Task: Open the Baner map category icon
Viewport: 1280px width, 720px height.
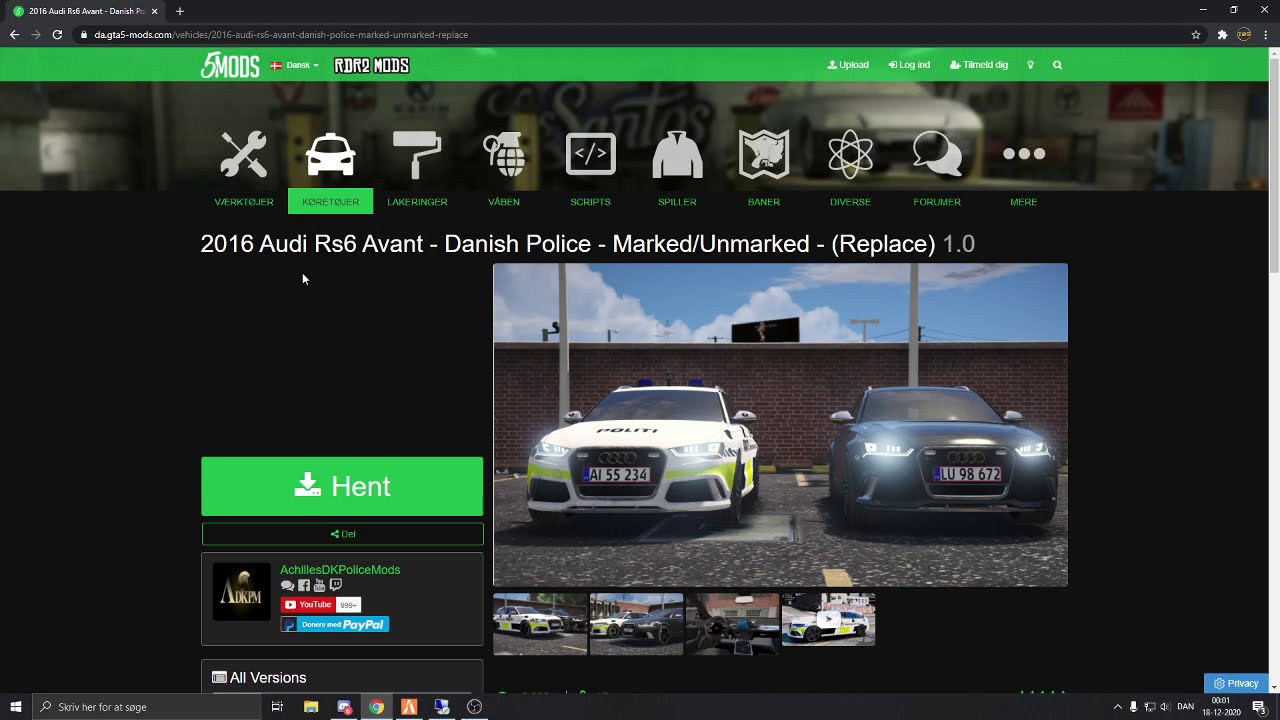Action: 764,154
